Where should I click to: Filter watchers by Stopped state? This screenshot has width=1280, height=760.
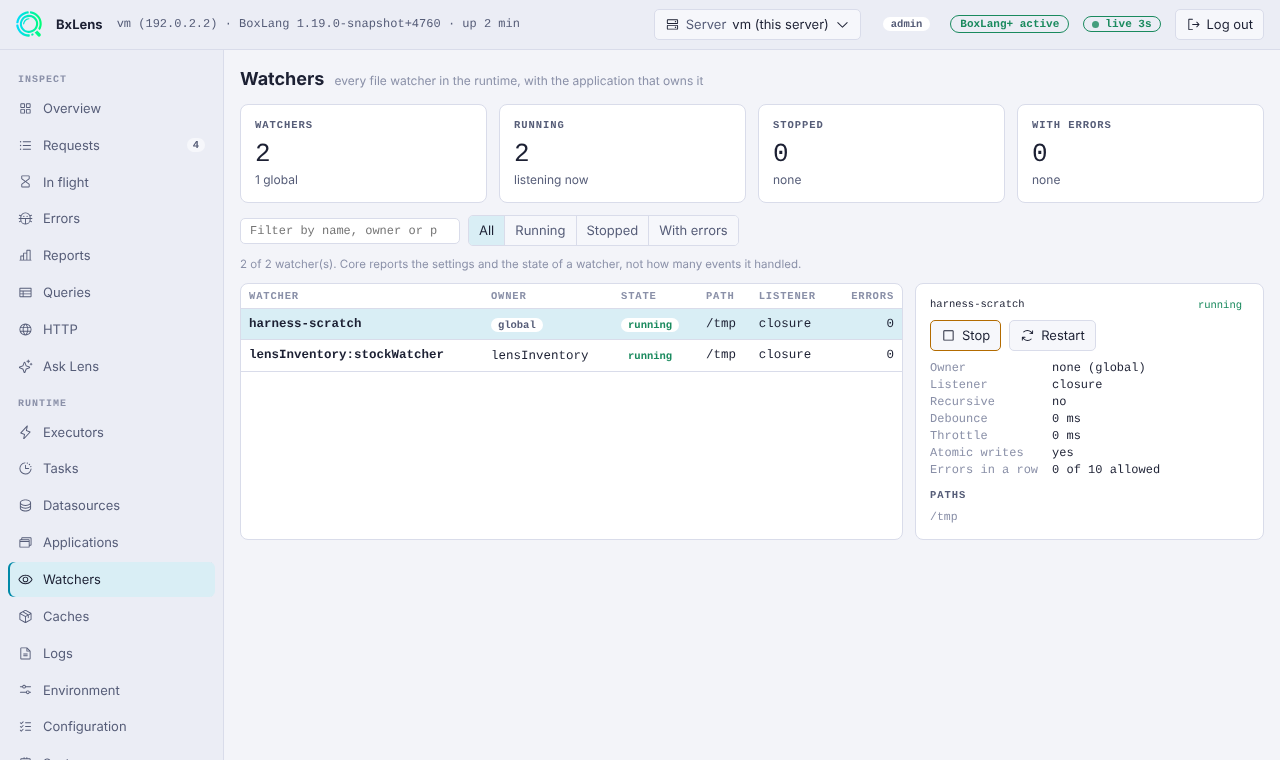tap(612, 230)
